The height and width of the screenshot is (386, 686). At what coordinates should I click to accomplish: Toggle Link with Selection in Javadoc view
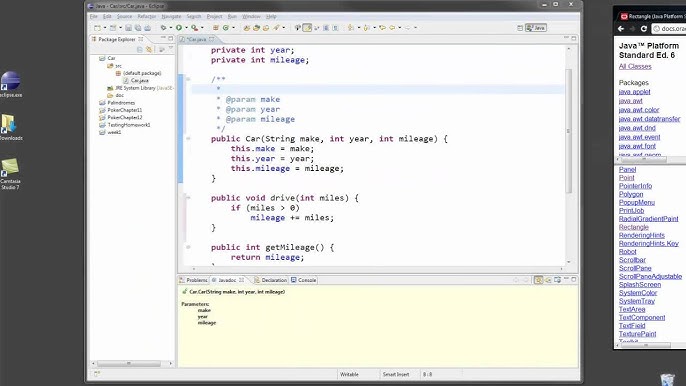pyautogui.click(x=539, y=280)
